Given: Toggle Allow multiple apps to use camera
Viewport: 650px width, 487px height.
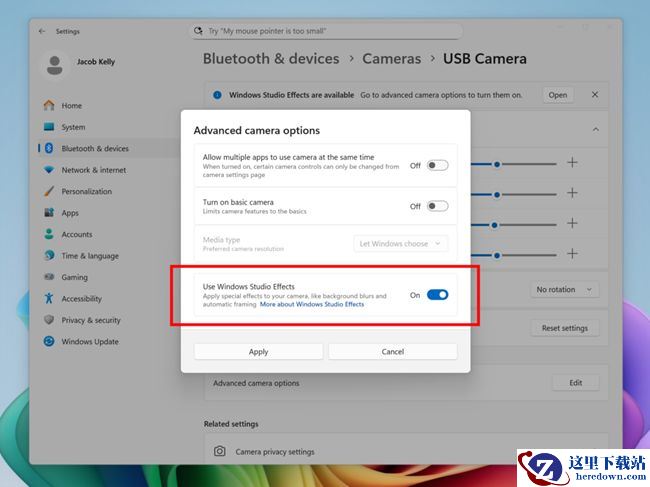Looking at the screenshot, I should tap(438, 165).
